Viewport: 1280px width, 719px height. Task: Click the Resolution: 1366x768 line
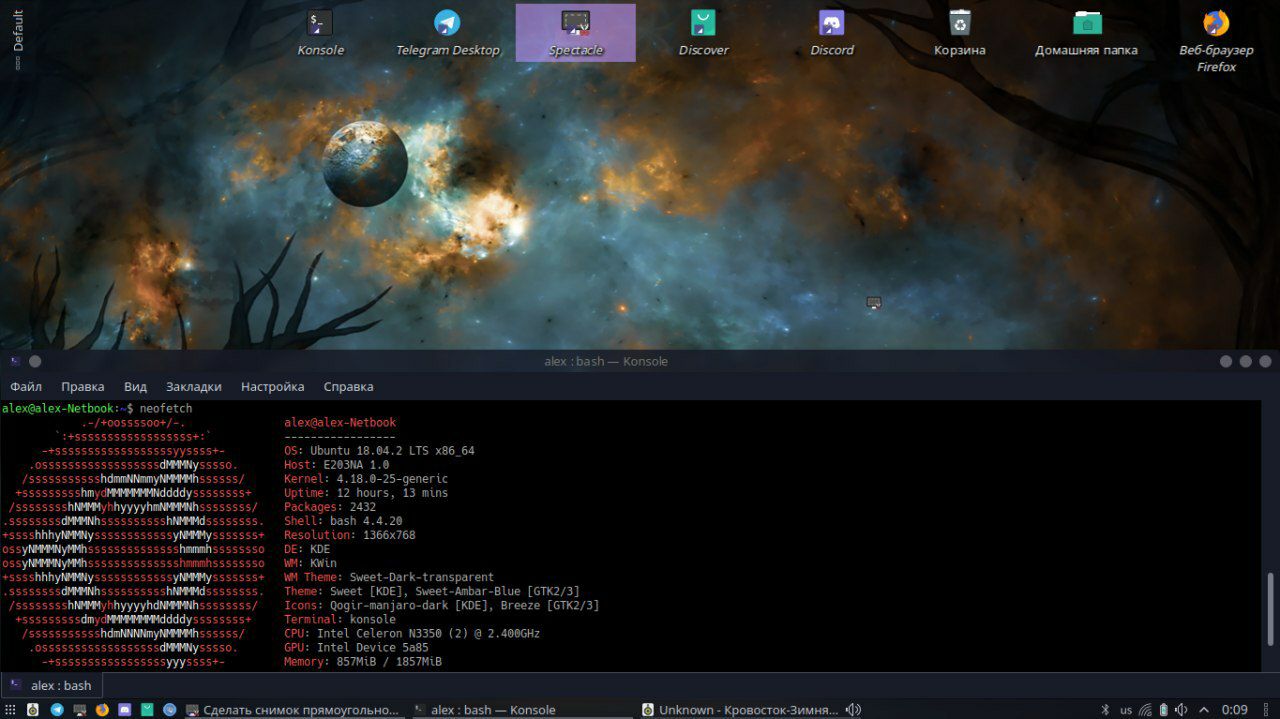click(349, 535)
